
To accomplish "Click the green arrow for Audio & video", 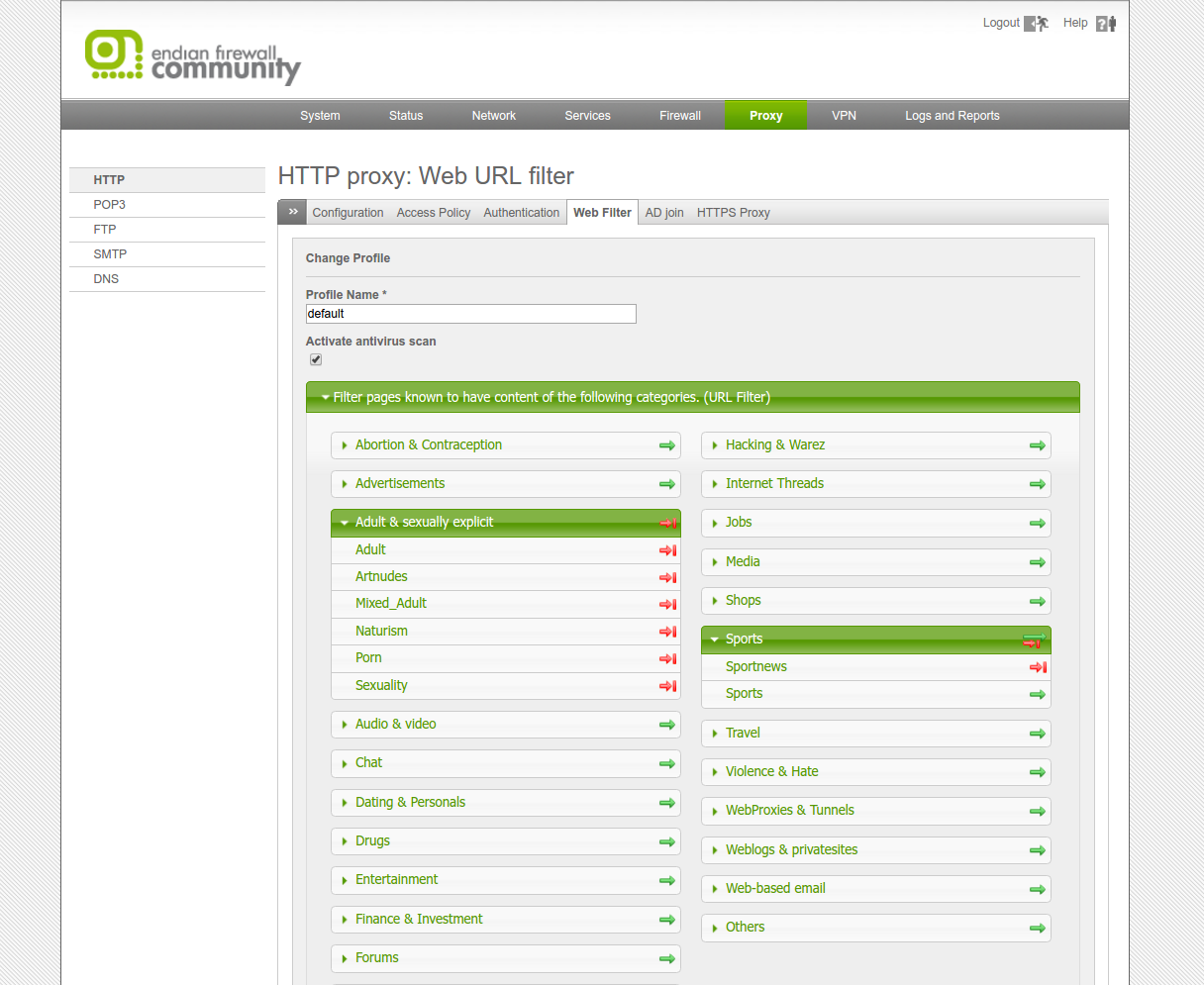I will [x=667, y=725].
